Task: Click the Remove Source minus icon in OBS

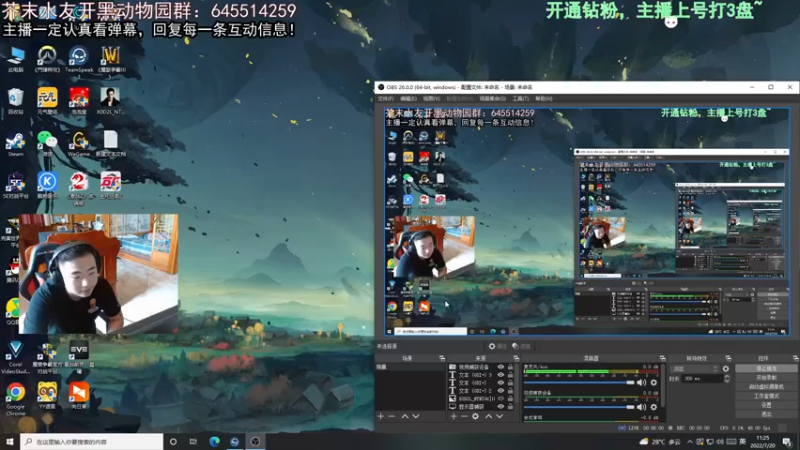Action: pyautogui.click(x=464, y=416)
